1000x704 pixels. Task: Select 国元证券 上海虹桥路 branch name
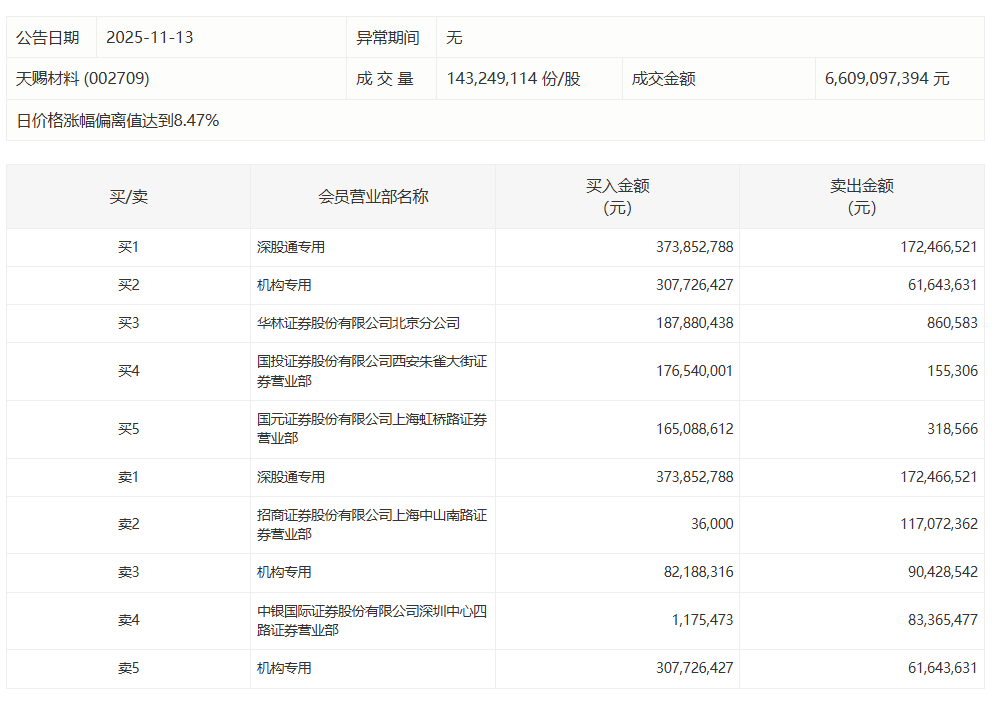coord(372,429)
